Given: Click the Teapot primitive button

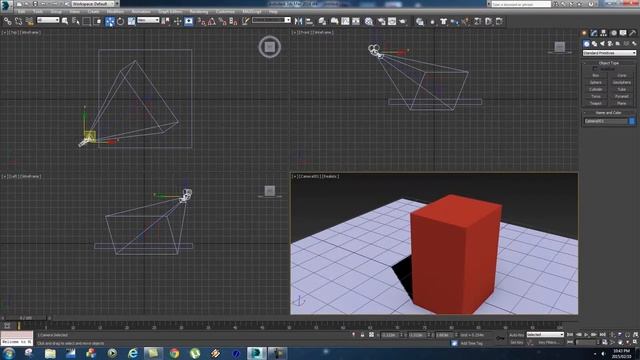Looking at the screenshot, I should [596, 103].
